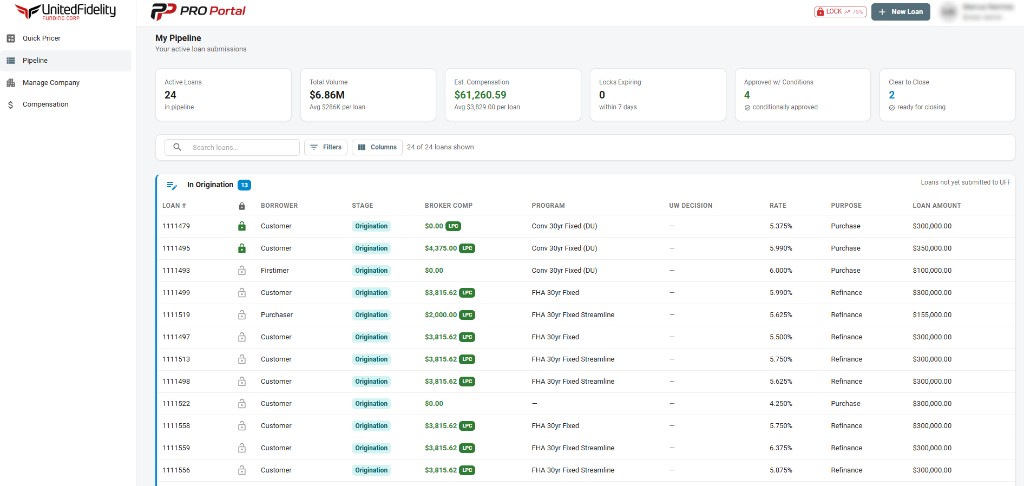Click the lock icon column header
Image resolution: width=1024 pixels, height=486 pixels.
tap(241, 206)
